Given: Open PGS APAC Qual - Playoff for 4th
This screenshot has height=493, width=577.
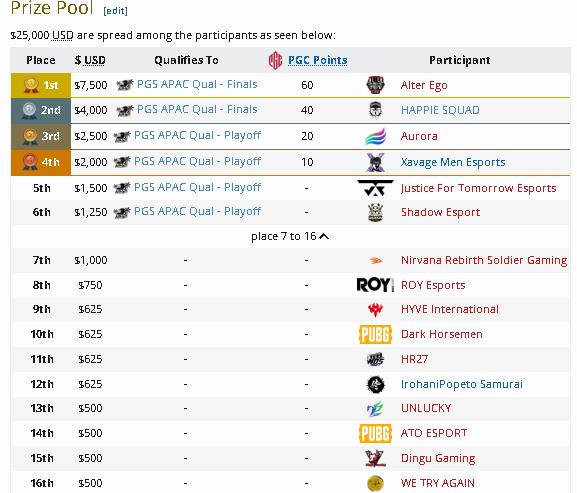Looking at the screenshot, I should (x=197, y=161).
